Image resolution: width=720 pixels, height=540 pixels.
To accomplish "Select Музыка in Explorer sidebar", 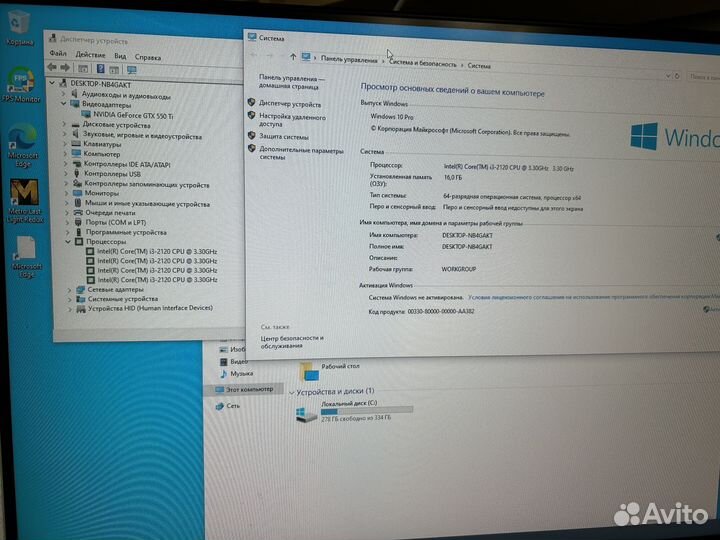I will (x=236, y=374).
